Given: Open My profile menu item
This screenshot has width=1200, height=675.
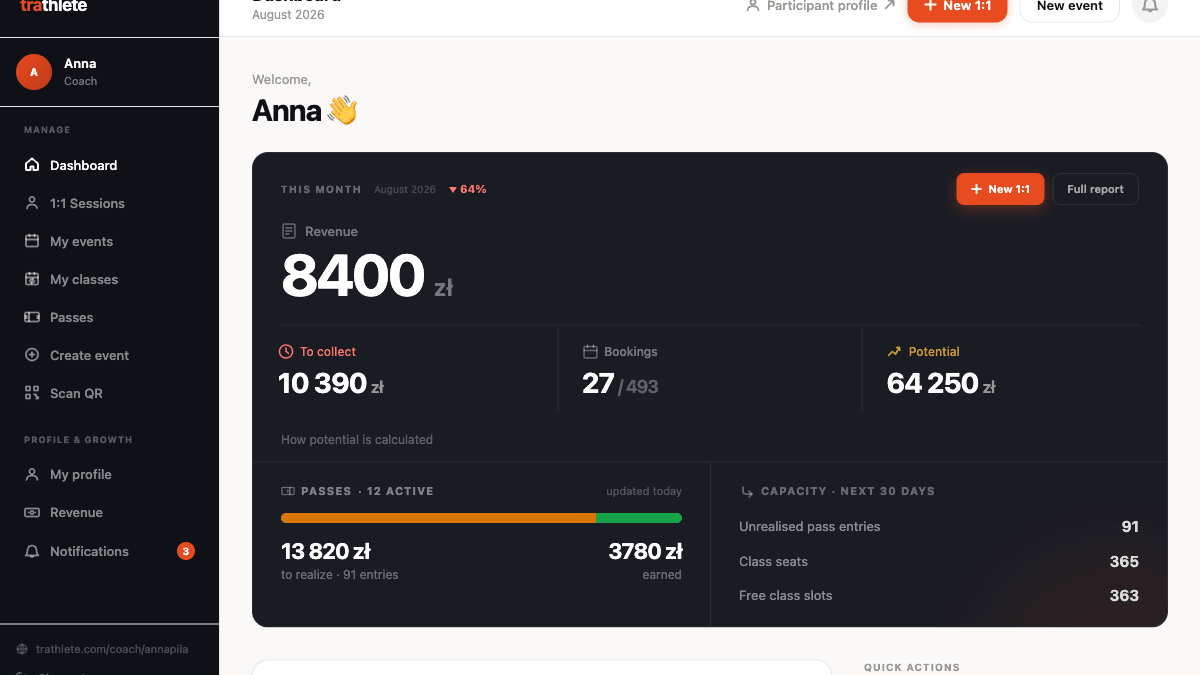Looking at the screenshot, I should pos(109,474).
